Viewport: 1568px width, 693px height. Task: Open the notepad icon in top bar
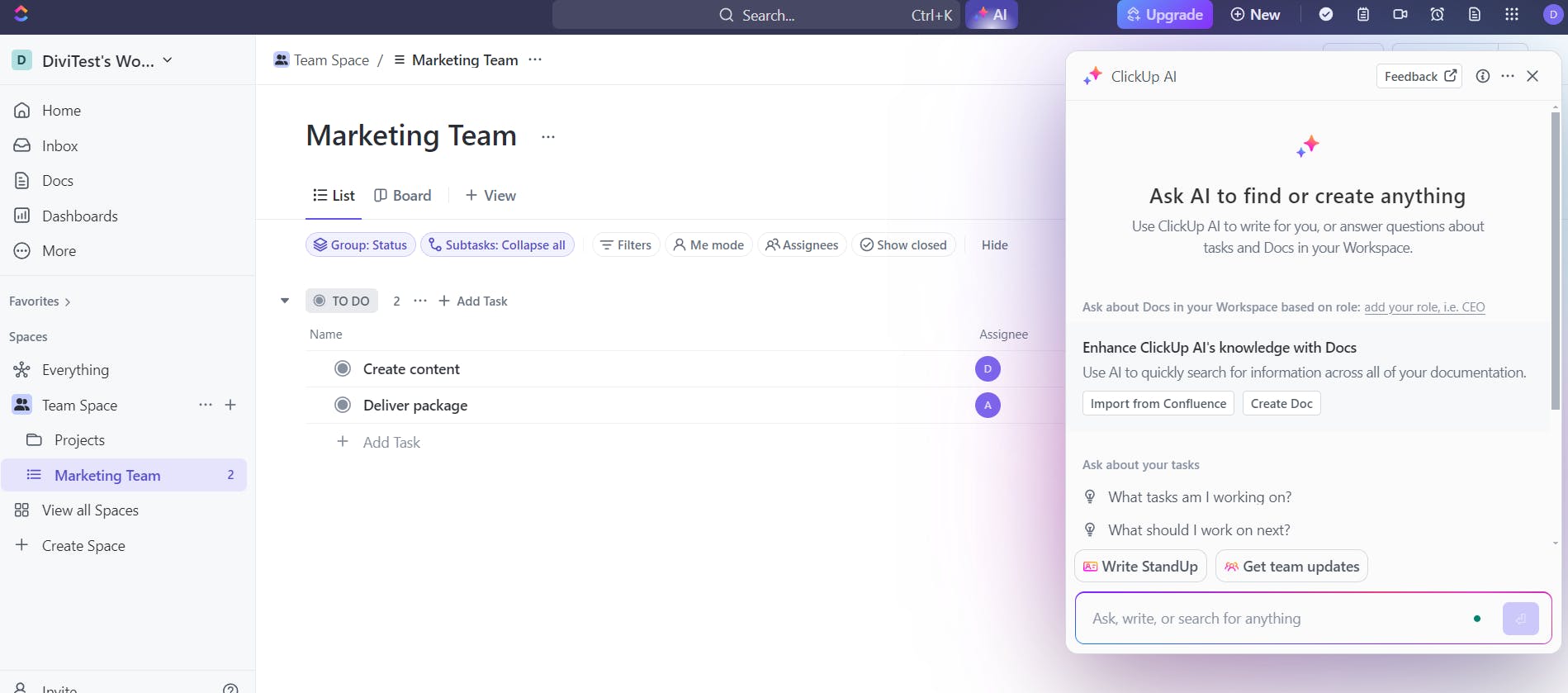[1363, 14]
